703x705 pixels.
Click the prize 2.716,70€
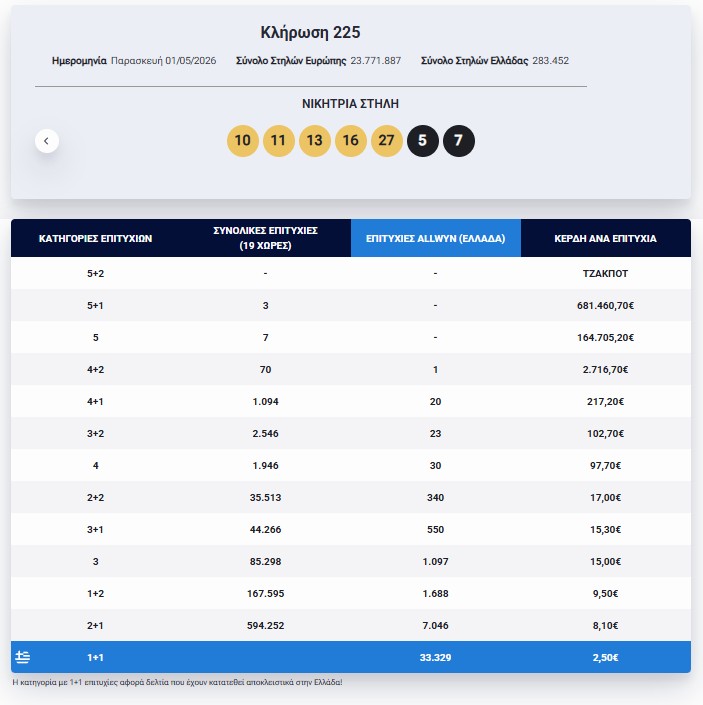pos(605,370)
